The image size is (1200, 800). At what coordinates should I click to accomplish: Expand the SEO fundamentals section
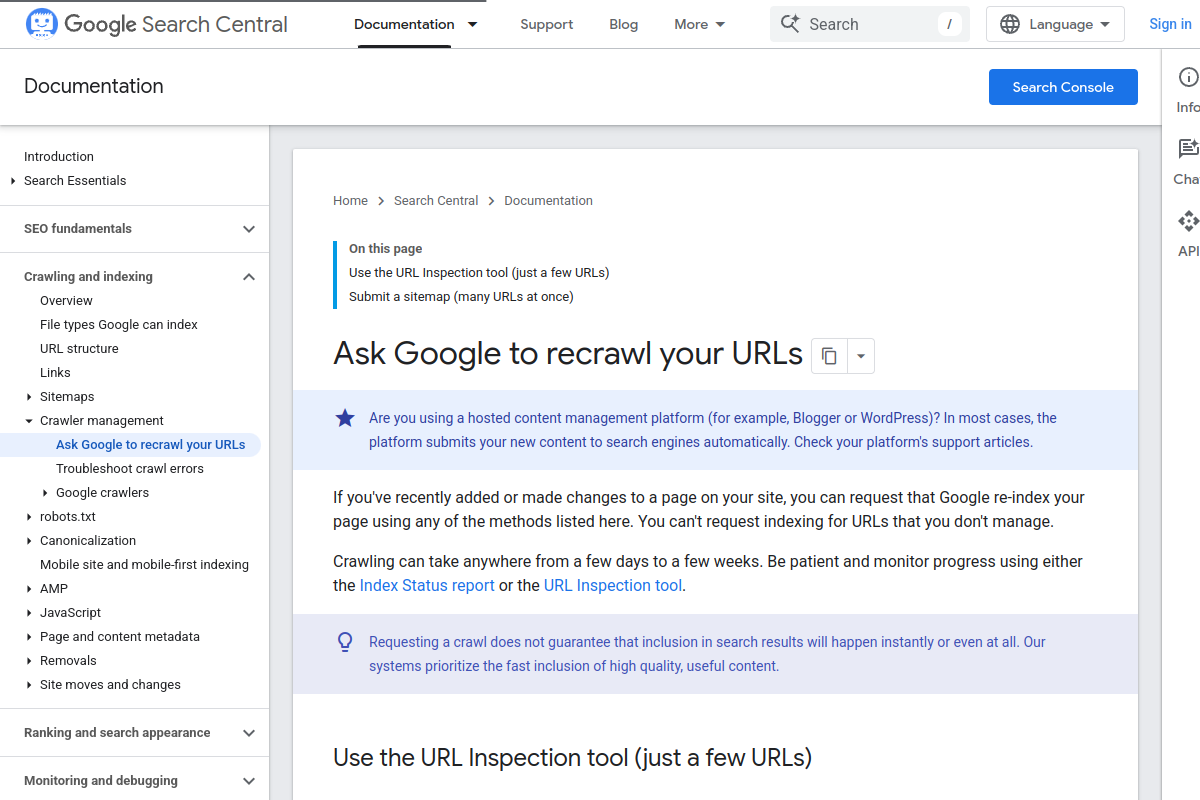(249, 229)
